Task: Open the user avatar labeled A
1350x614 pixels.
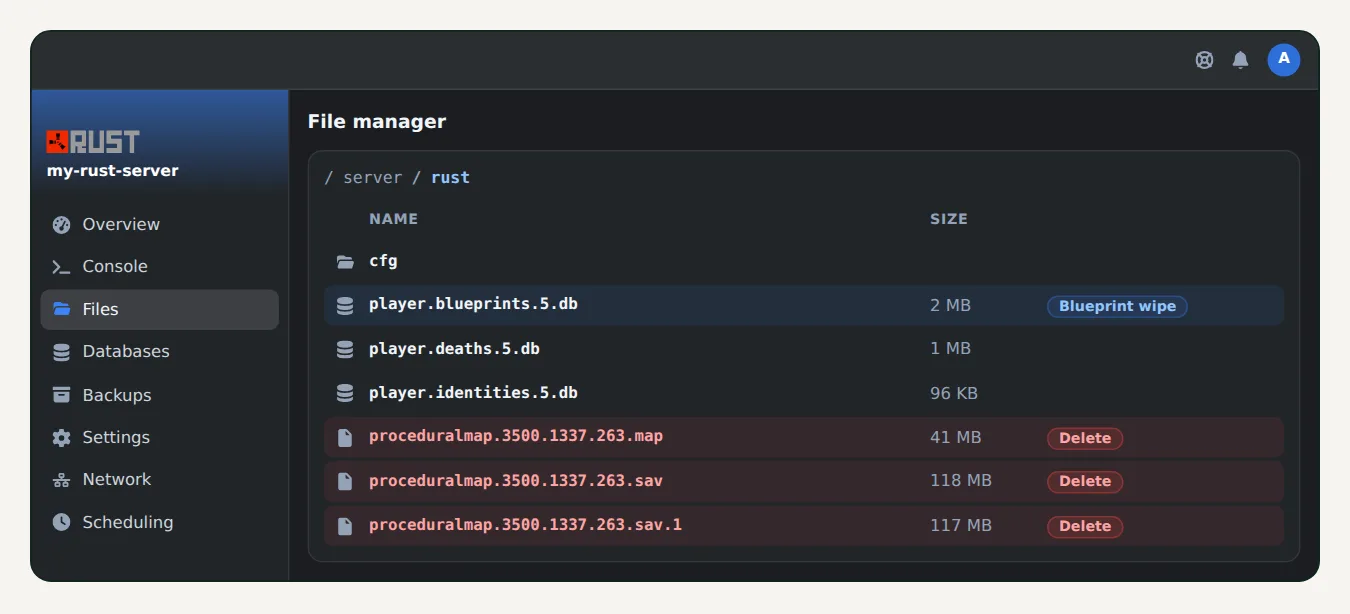Action: tap(1284, 60)
